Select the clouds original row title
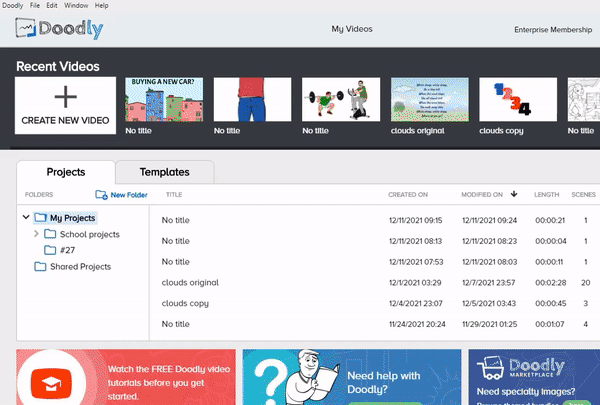This screenshot has width=600, height=405. 190,283
